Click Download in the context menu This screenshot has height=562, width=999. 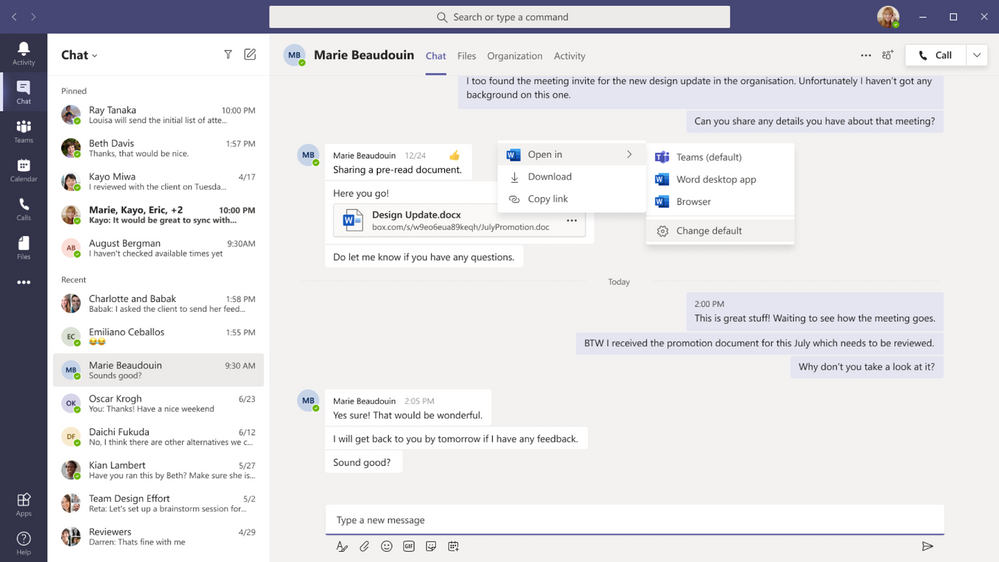(x=549, y=177)
